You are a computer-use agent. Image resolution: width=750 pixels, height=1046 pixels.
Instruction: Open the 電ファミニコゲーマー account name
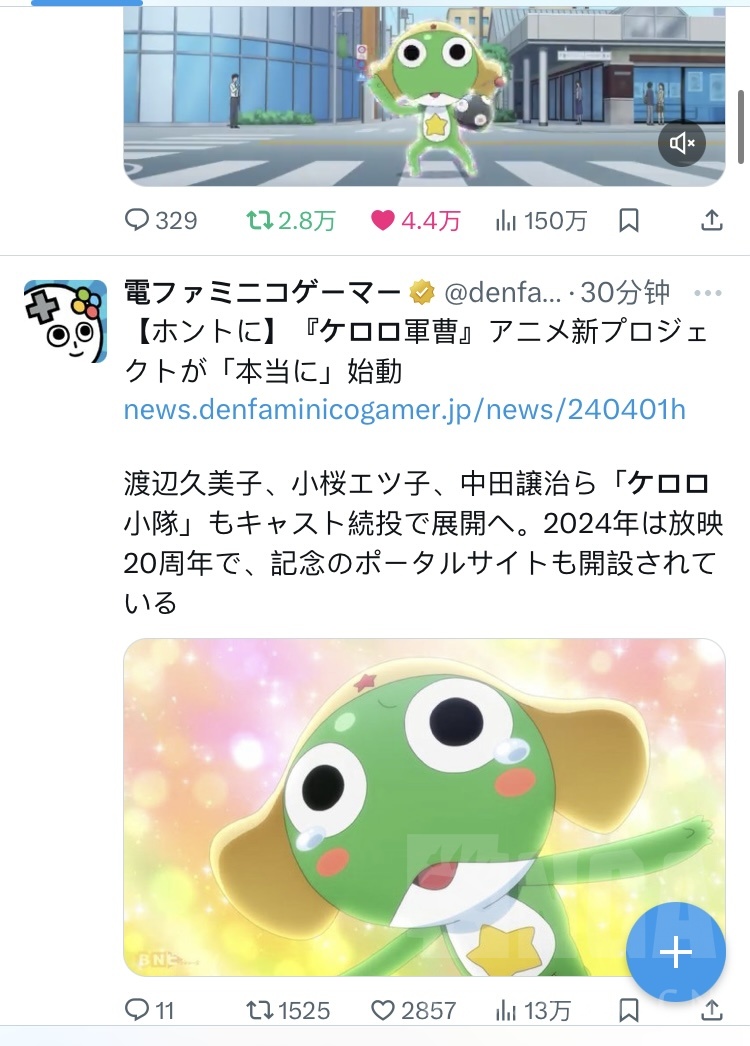(x=262, y=292)
